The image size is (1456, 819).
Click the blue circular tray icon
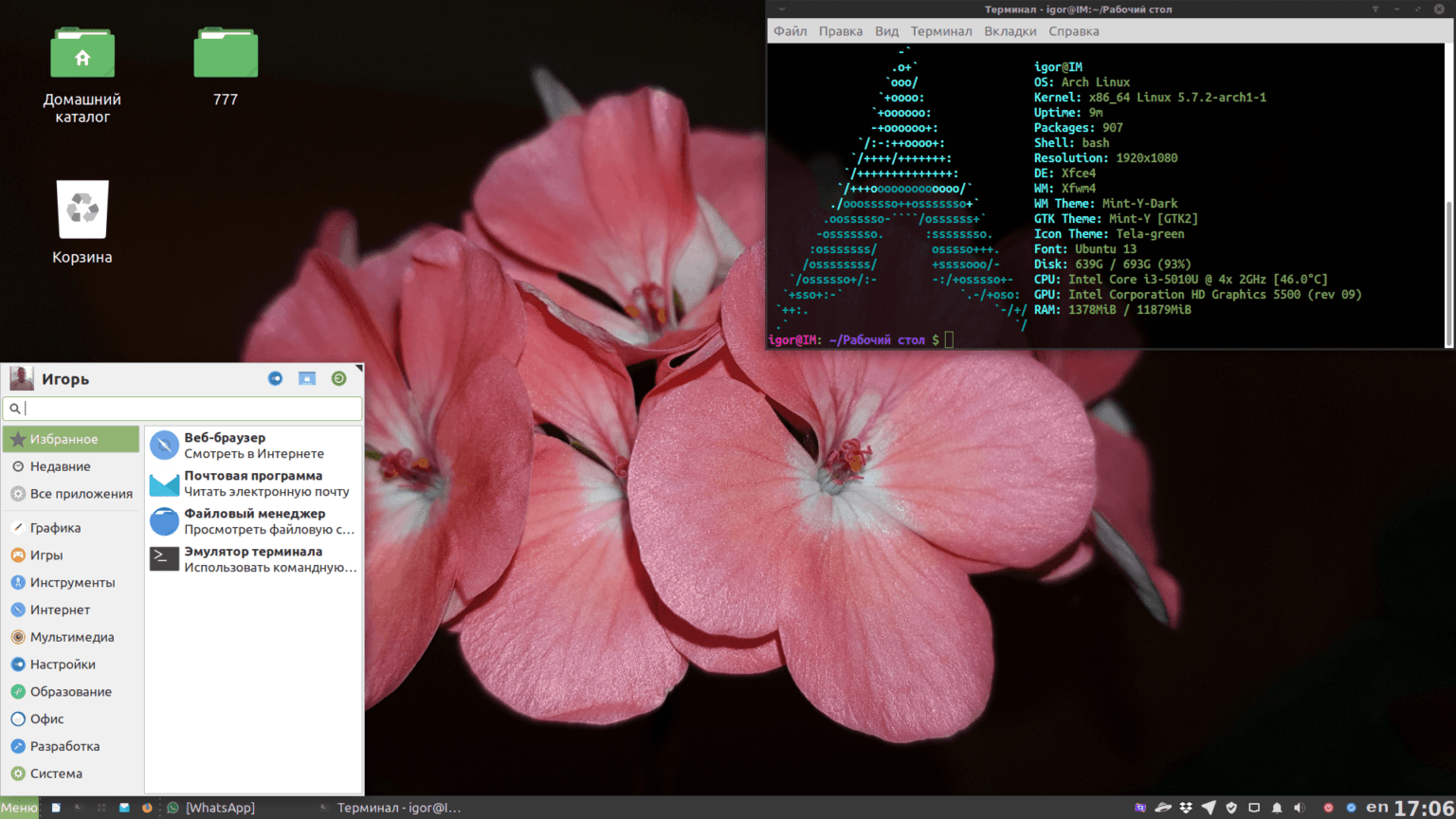tap(1351, 808)
